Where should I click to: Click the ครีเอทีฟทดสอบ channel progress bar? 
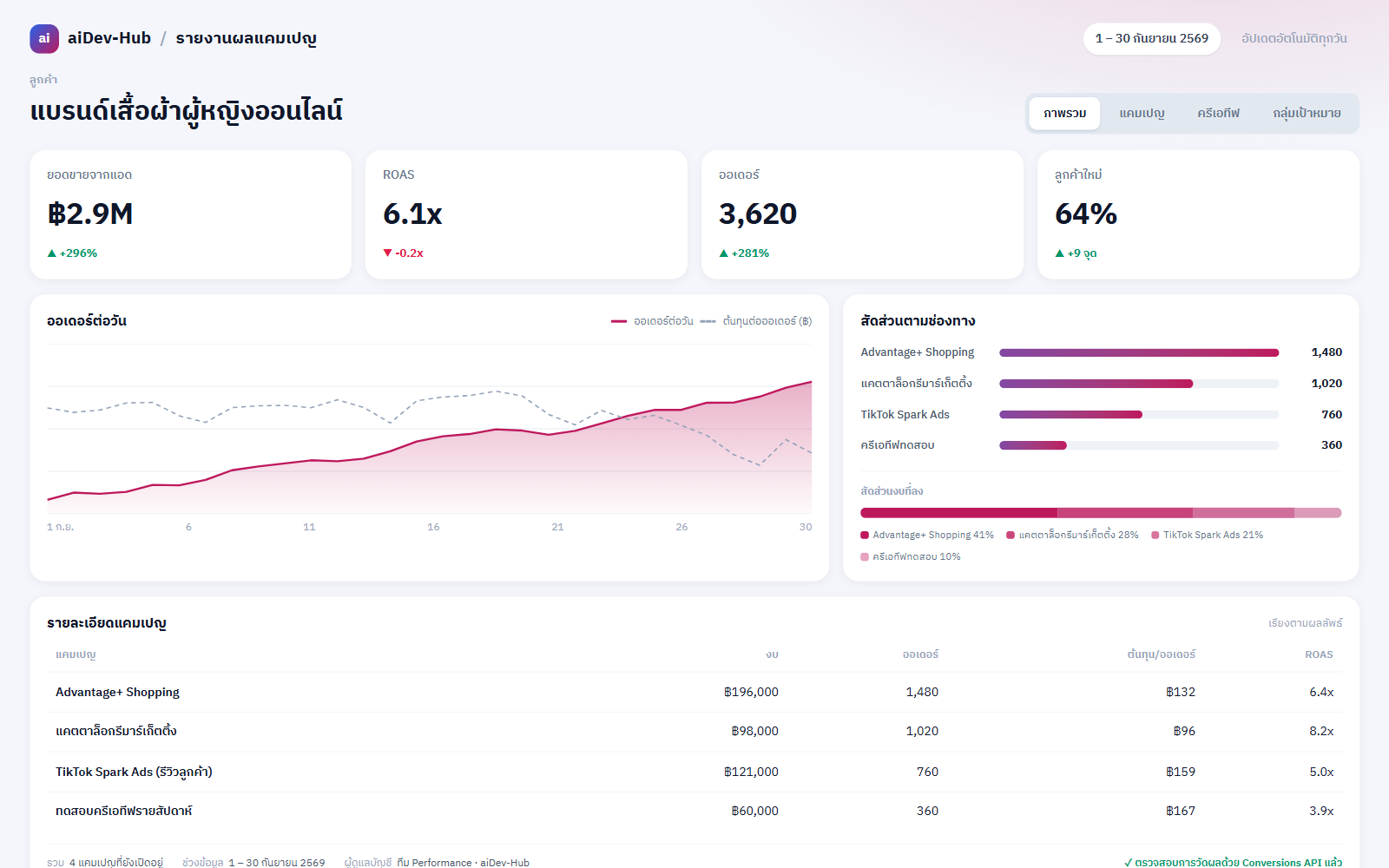(x=1139, y=445)
